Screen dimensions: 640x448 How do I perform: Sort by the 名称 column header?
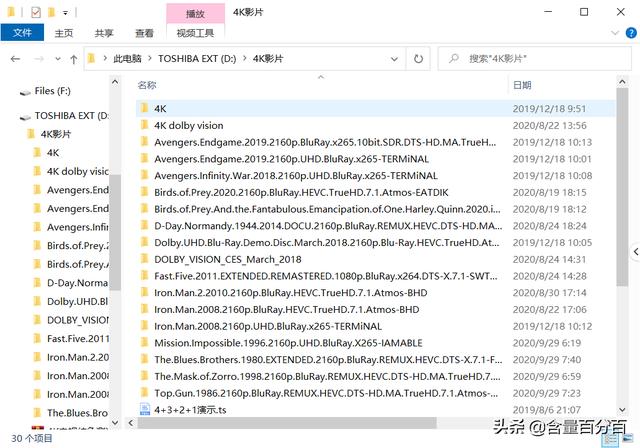point(147,85)
